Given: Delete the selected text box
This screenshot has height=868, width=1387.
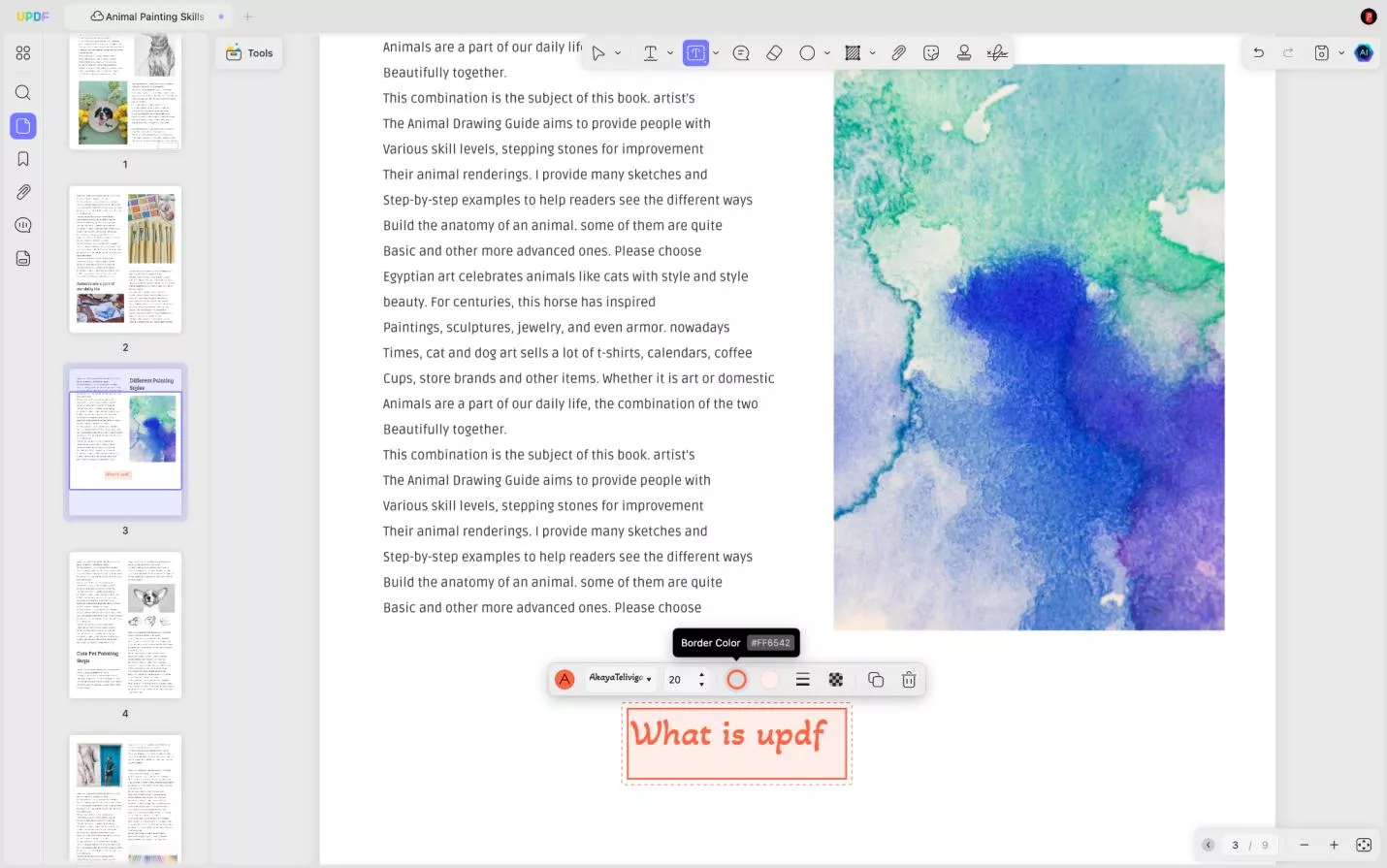Looking at the screenshot, I should pos(909,680).
